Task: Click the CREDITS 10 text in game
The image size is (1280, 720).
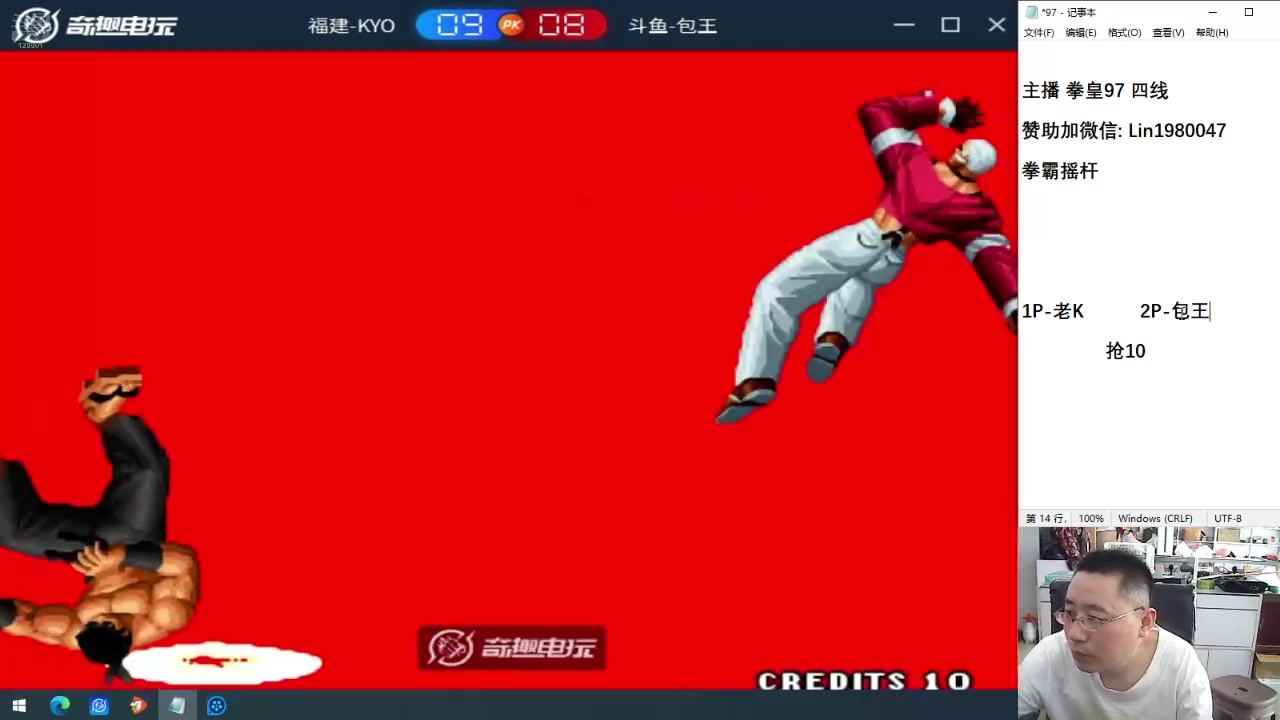Action: pos(864,681)
